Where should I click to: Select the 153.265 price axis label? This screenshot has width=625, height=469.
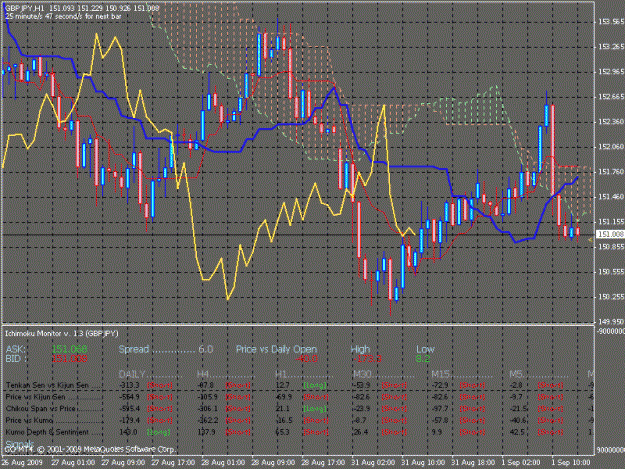[x=611, y=47]
